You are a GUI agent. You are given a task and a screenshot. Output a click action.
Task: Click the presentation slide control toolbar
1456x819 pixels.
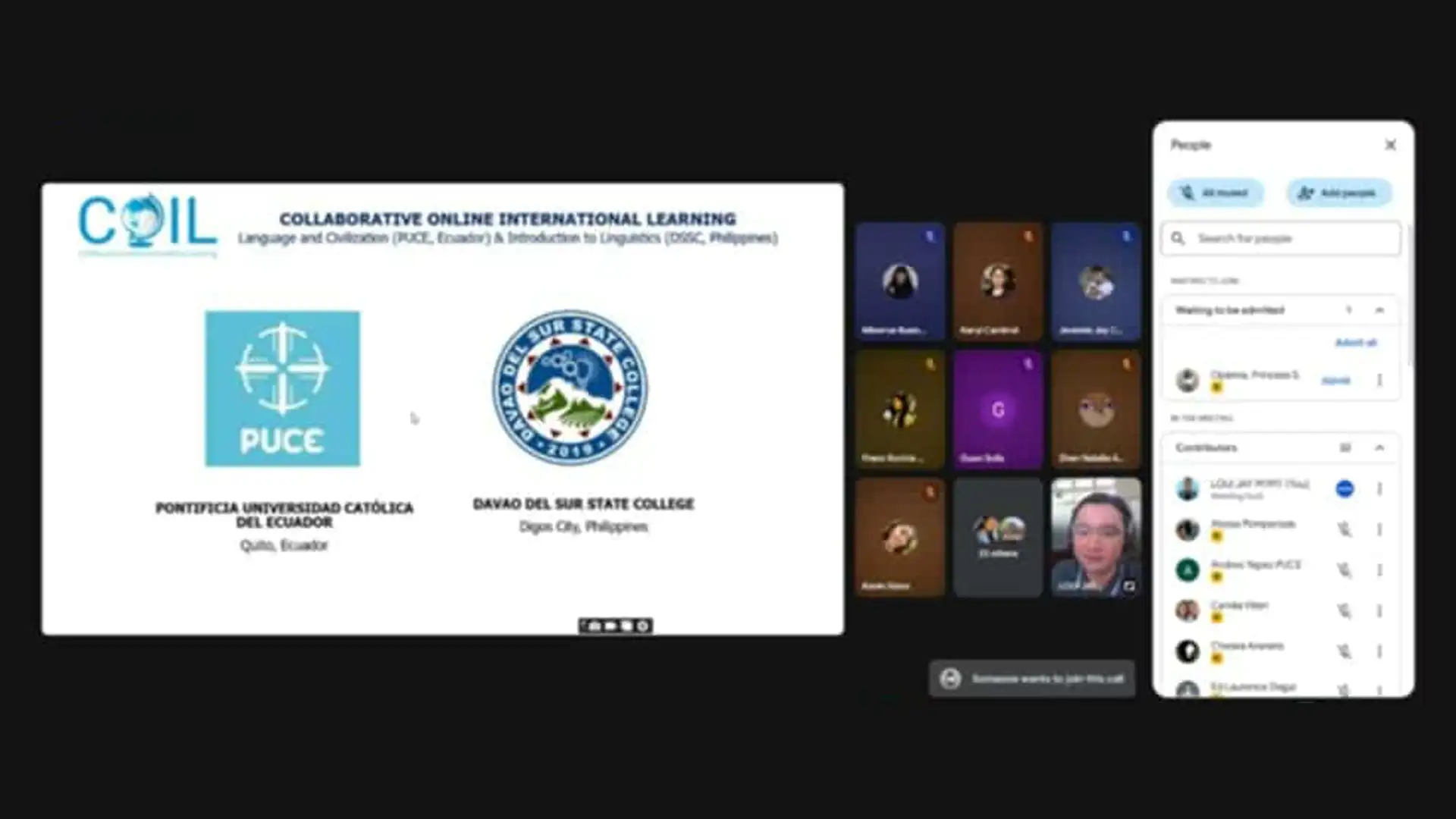coord(615,626)
